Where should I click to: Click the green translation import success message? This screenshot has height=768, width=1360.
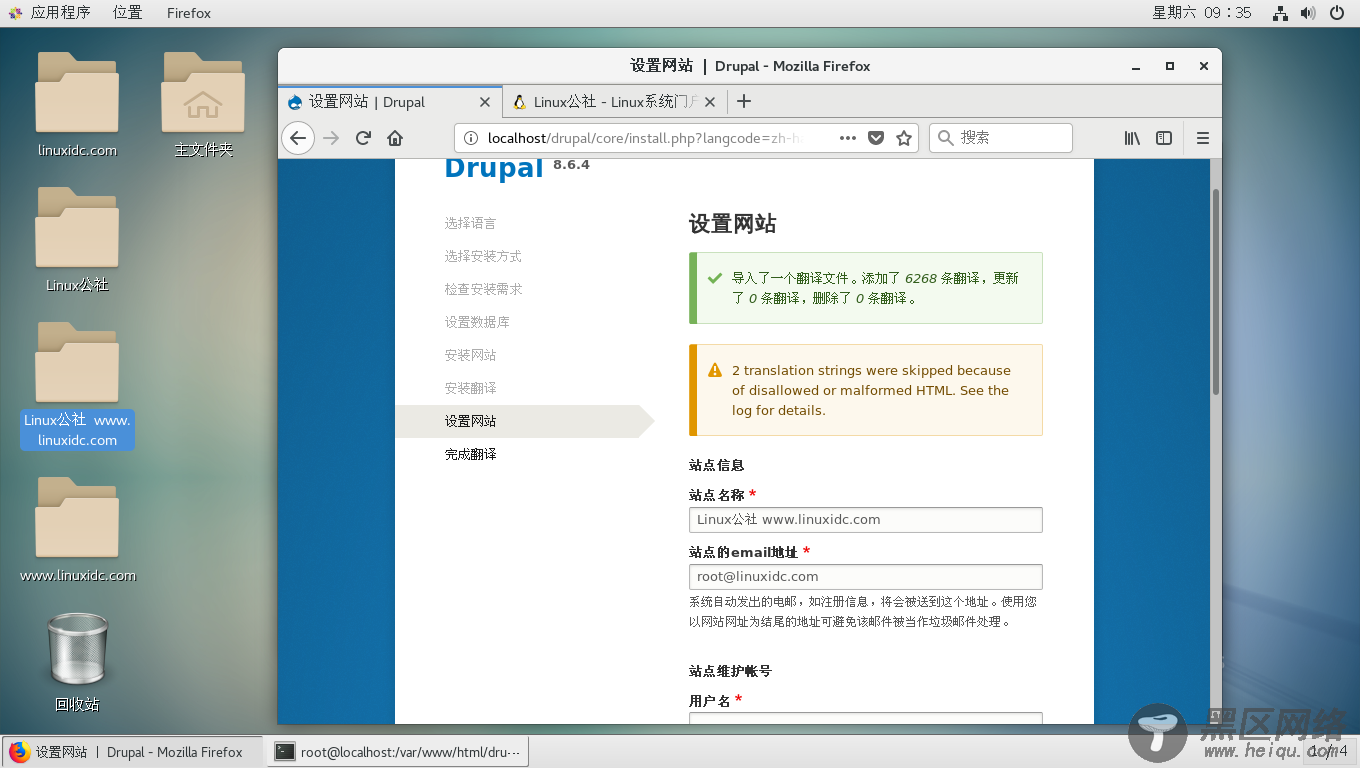point(866,288)
